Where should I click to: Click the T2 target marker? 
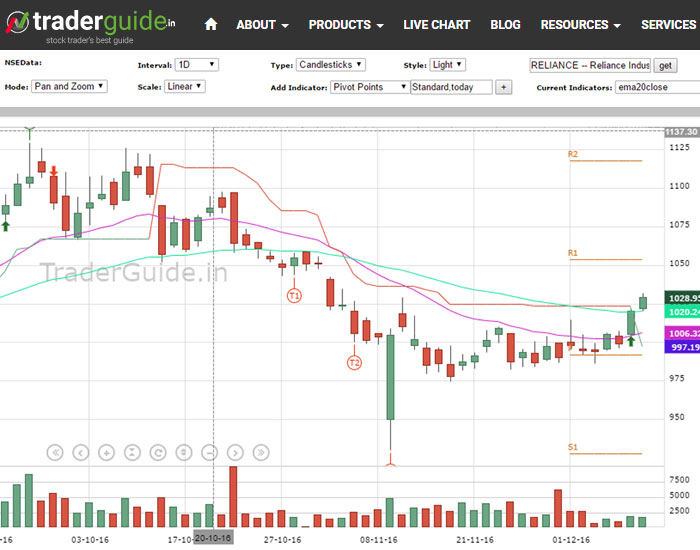pos(354,362)
